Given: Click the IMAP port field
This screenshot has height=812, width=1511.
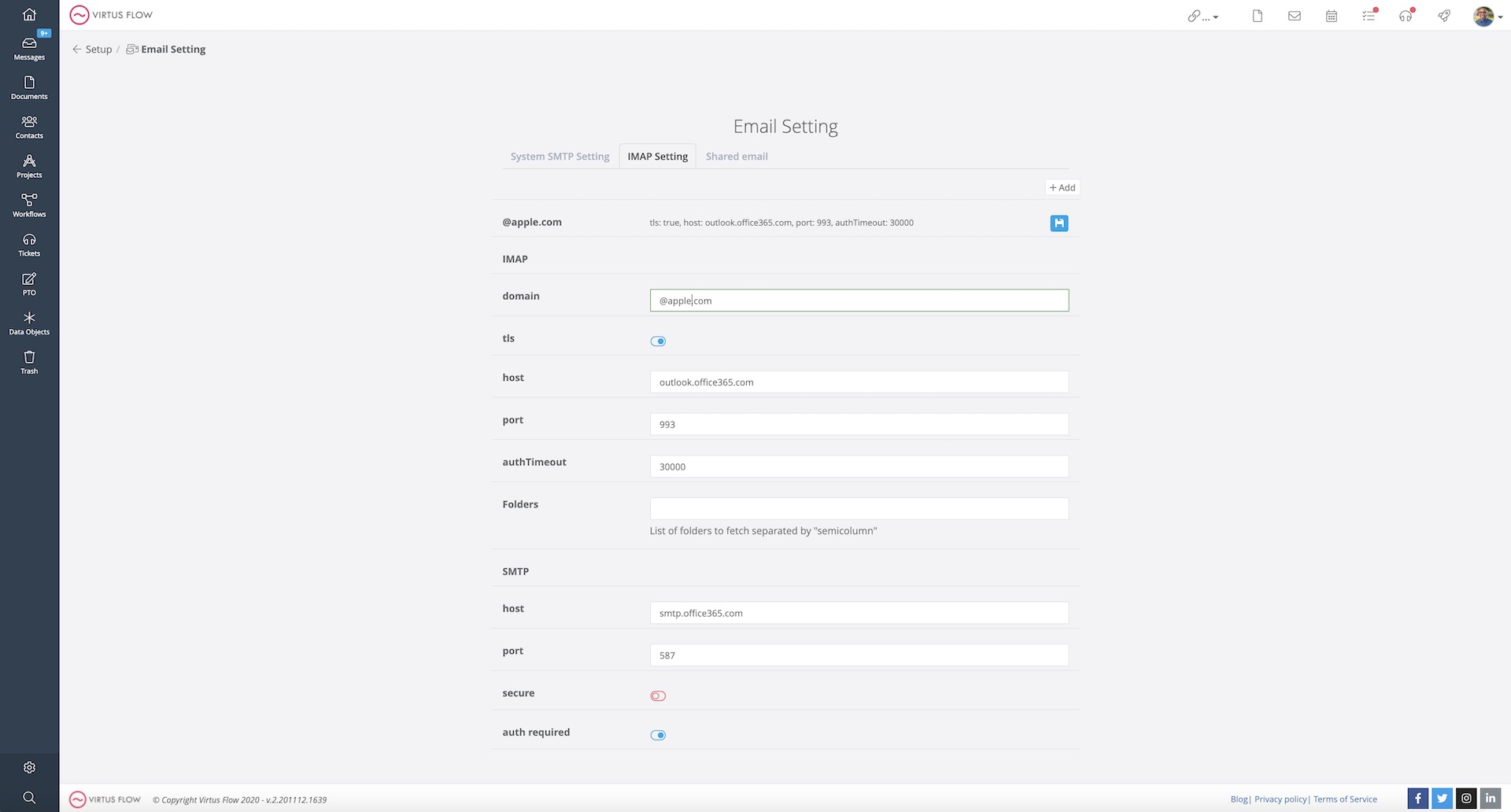Looking at the screenshot, I should click(x=859, y=424).
